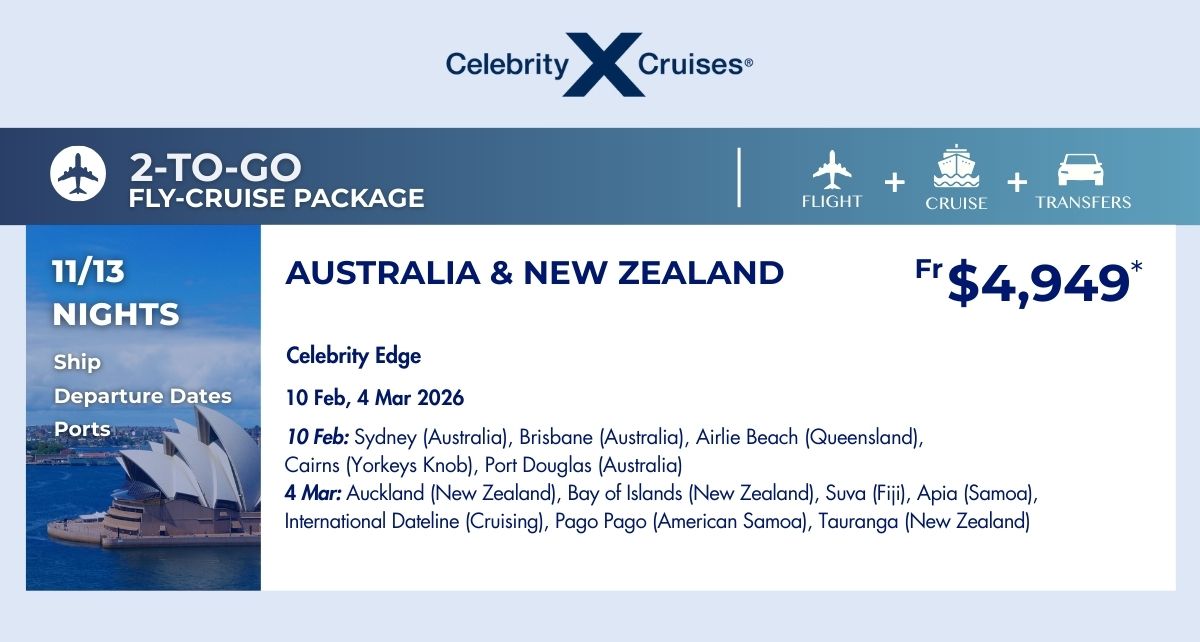Click the 4 Mar itinerary heading
This screenshot has width=1200, height=642.
click(313, 493)
